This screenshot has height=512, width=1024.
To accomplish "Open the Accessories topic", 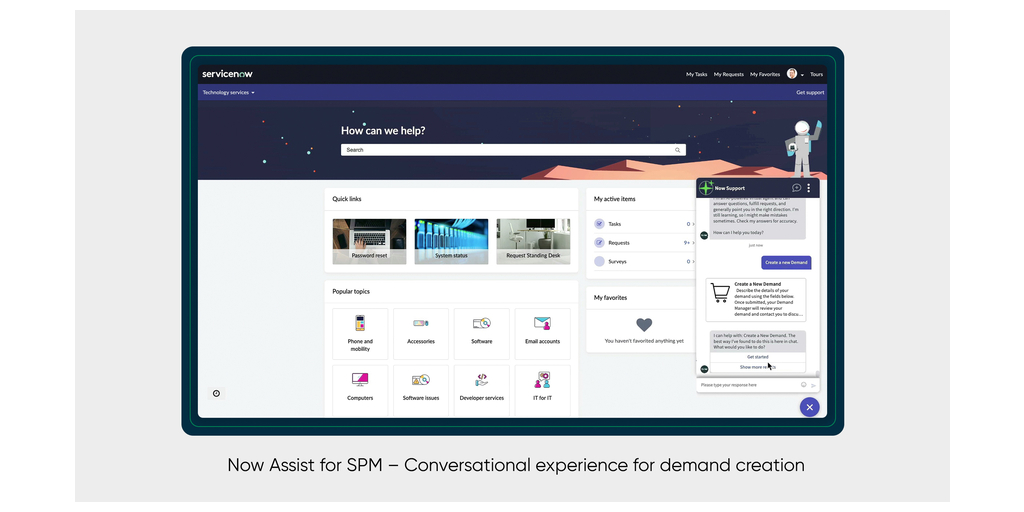I will [421, 334].
